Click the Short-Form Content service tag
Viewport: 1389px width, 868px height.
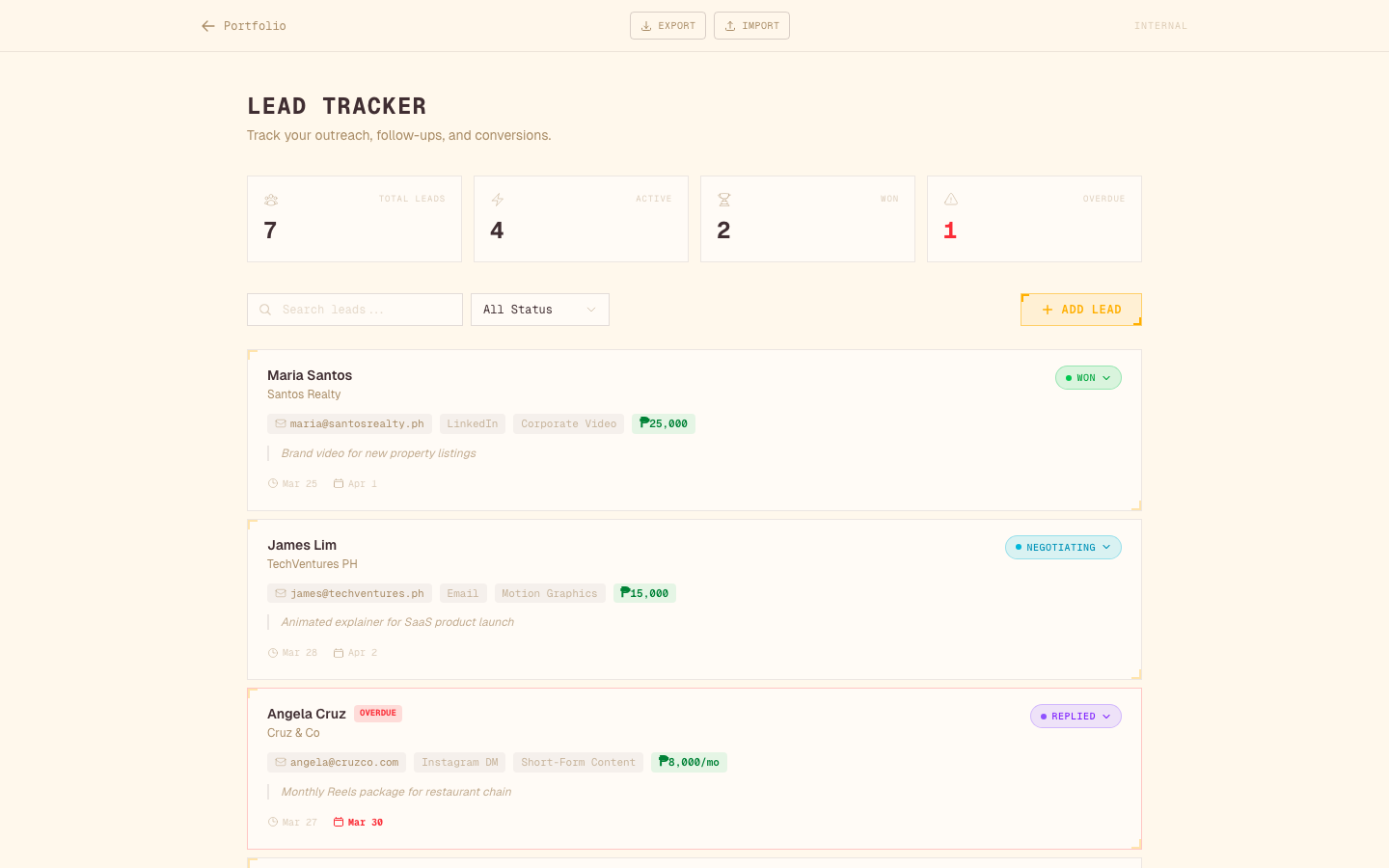tap(579, 762)
